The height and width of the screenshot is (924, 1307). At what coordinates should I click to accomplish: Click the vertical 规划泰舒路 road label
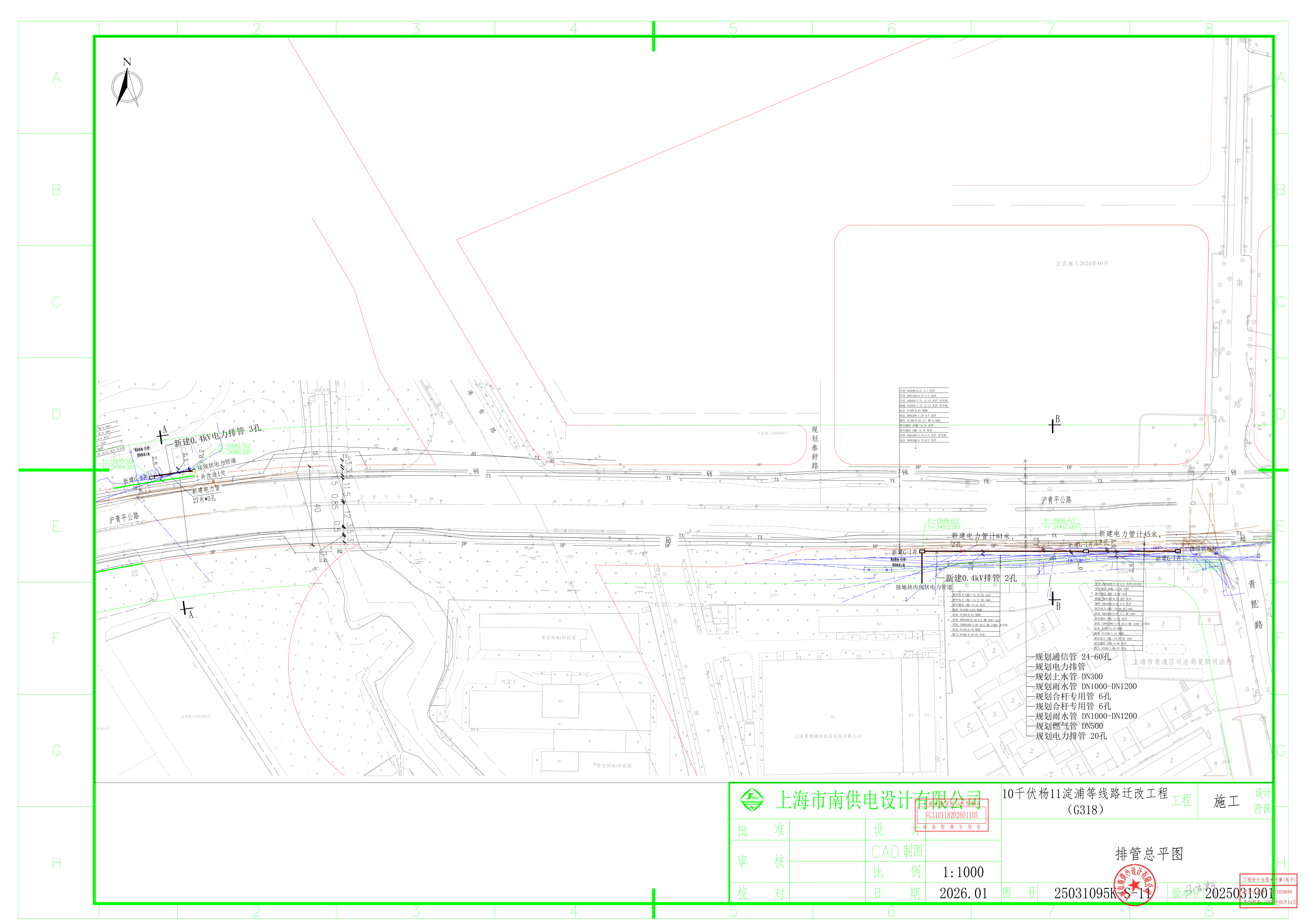815,448
